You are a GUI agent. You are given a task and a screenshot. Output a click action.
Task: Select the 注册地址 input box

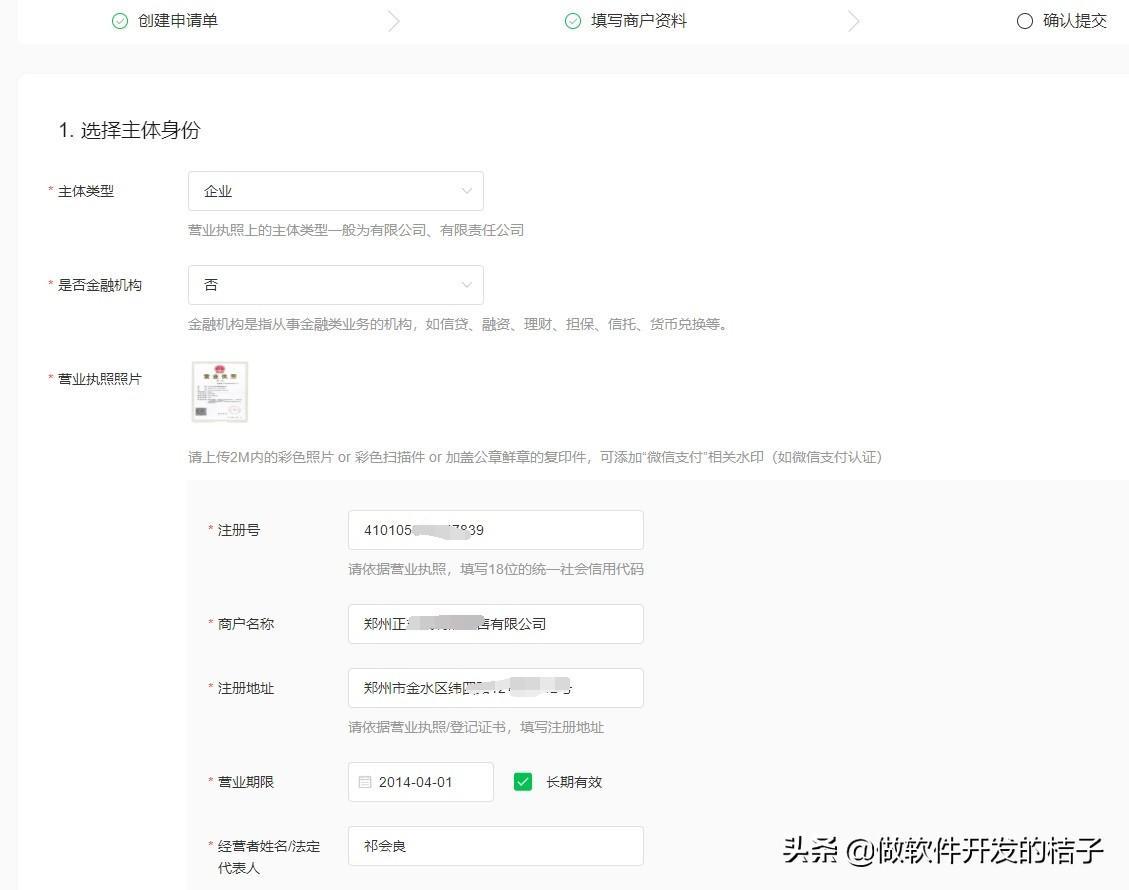pyautogui.click(x=495, y=688)
